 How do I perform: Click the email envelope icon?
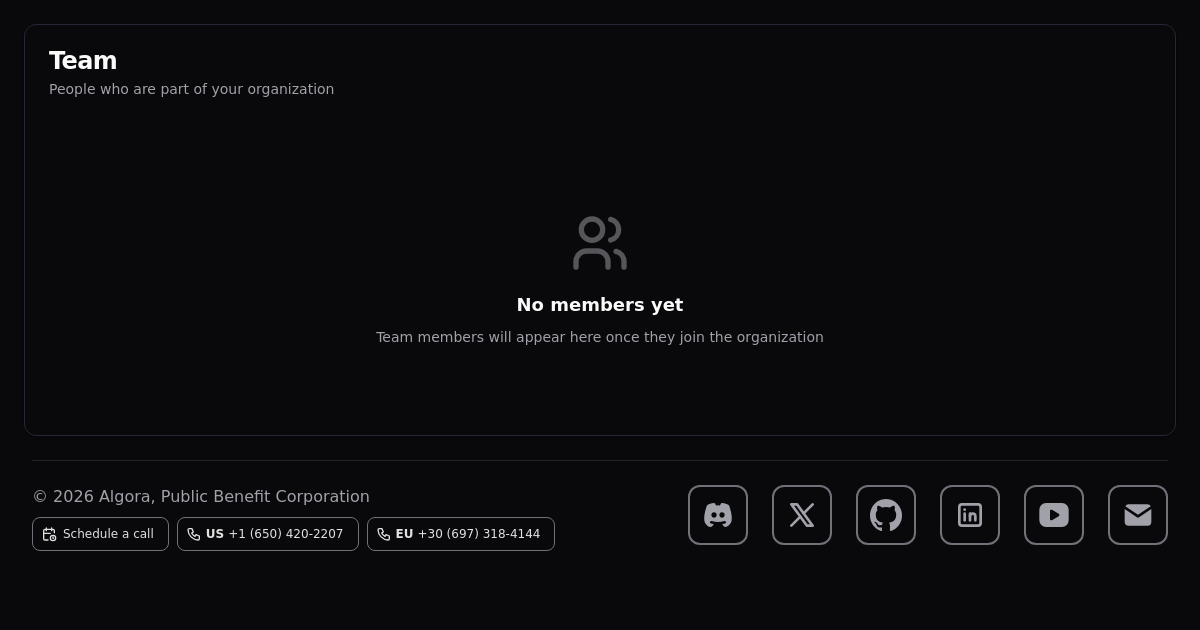1138,515
